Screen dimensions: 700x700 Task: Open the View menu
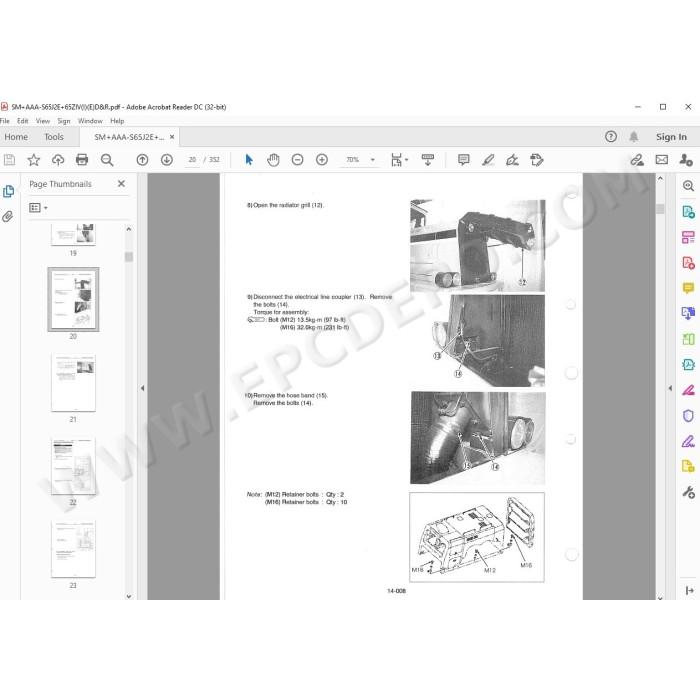coord(43,121)
